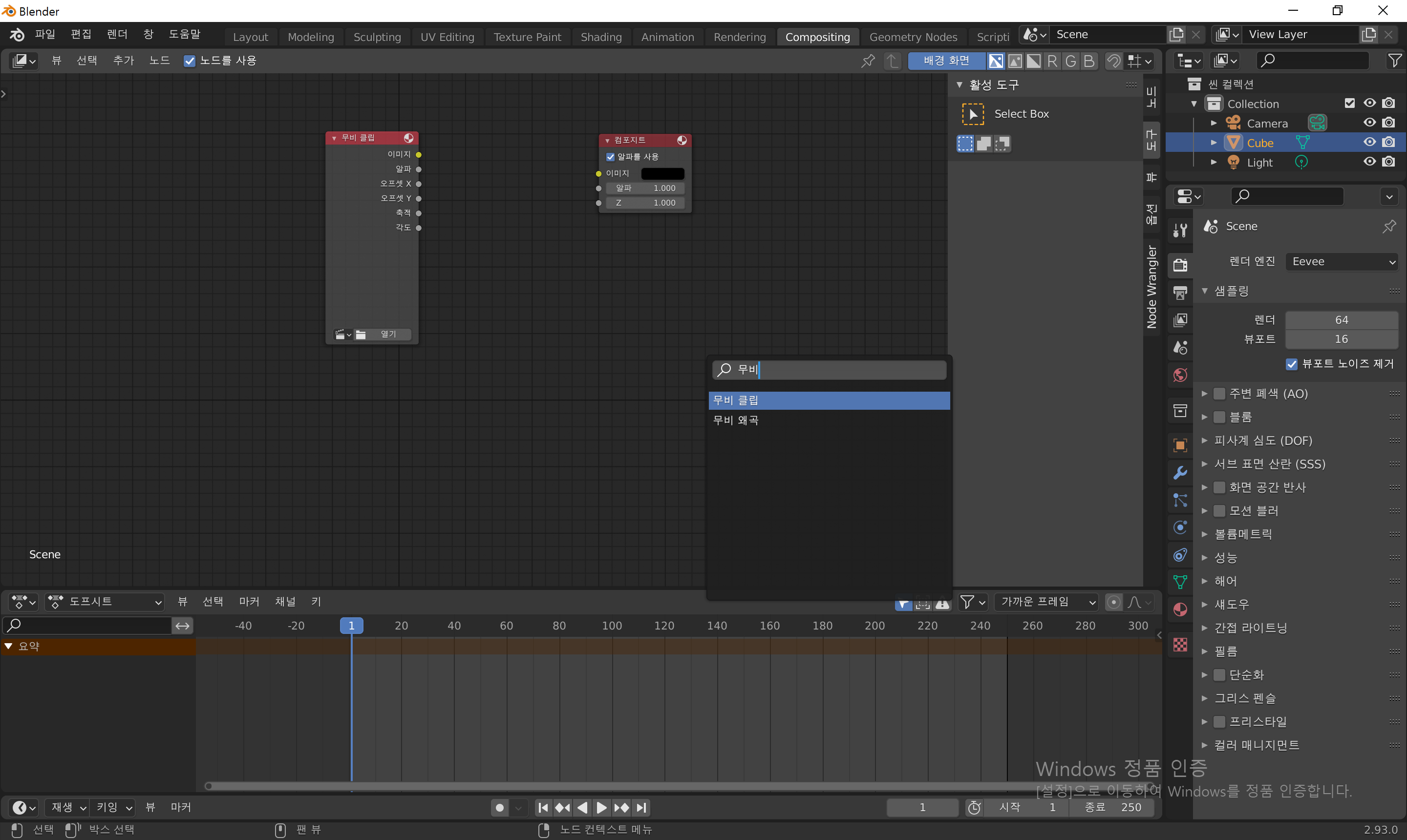Open the 렌더 menu
The width and height of the screenshot is (1407, 840).
click(117, 35)
